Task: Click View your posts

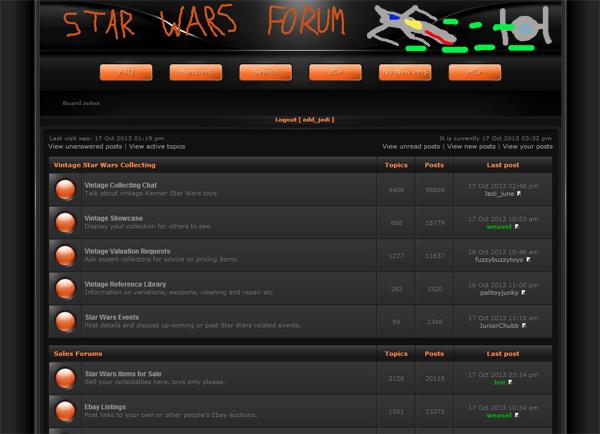Action: click(527, 147)
